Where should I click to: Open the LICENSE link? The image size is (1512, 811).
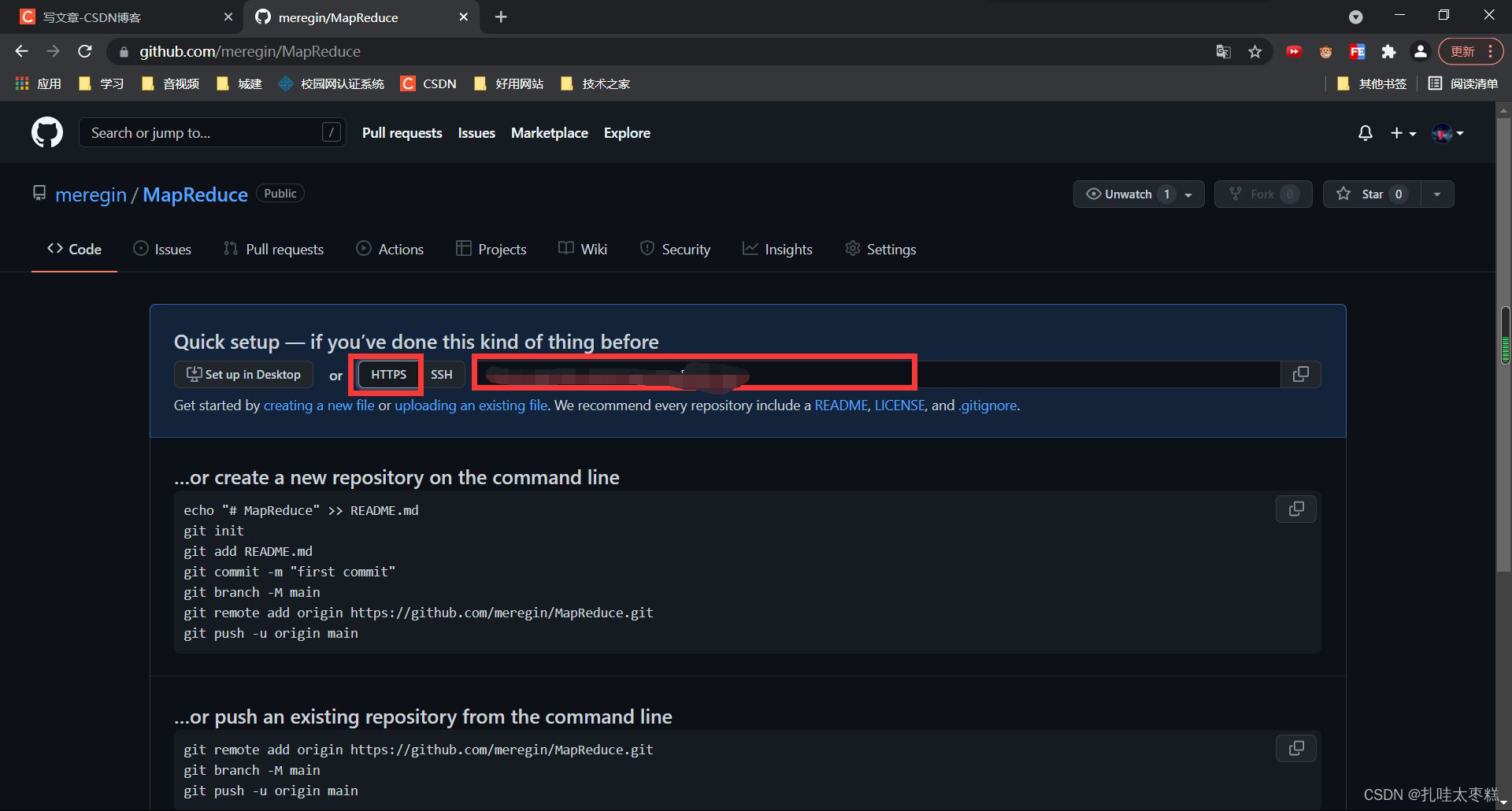(x=899, y=405)
